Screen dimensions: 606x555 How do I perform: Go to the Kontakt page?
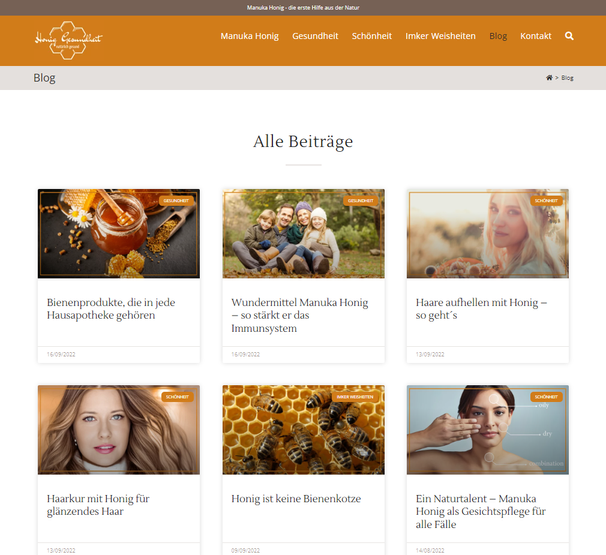535,36
